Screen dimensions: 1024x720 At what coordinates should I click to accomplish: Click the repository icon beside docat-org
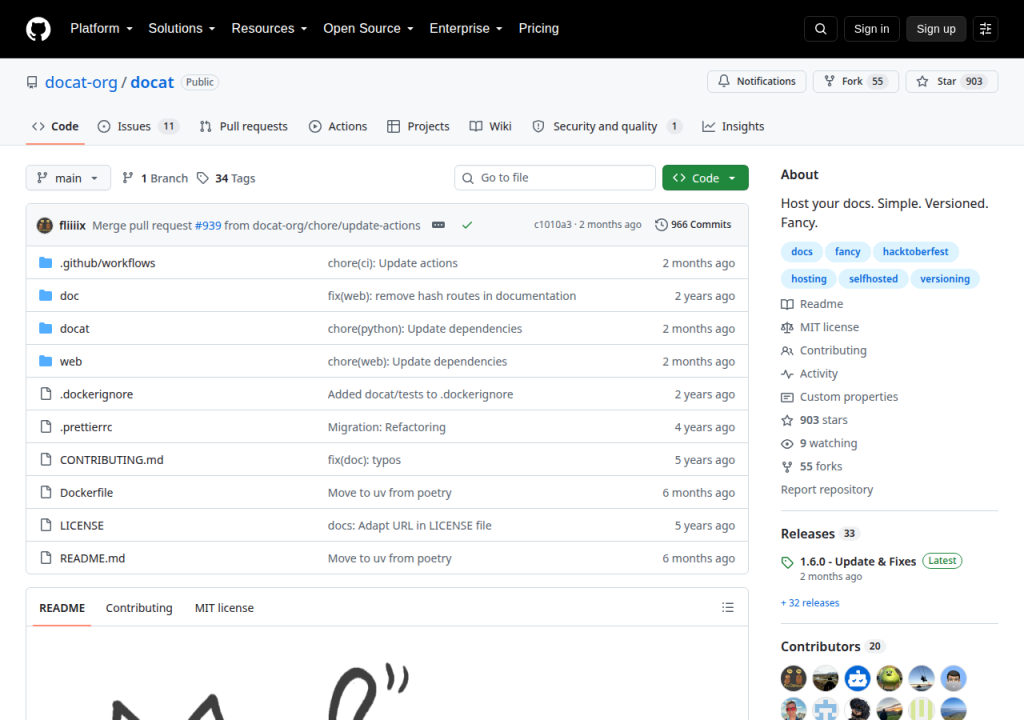coord(31,82)
